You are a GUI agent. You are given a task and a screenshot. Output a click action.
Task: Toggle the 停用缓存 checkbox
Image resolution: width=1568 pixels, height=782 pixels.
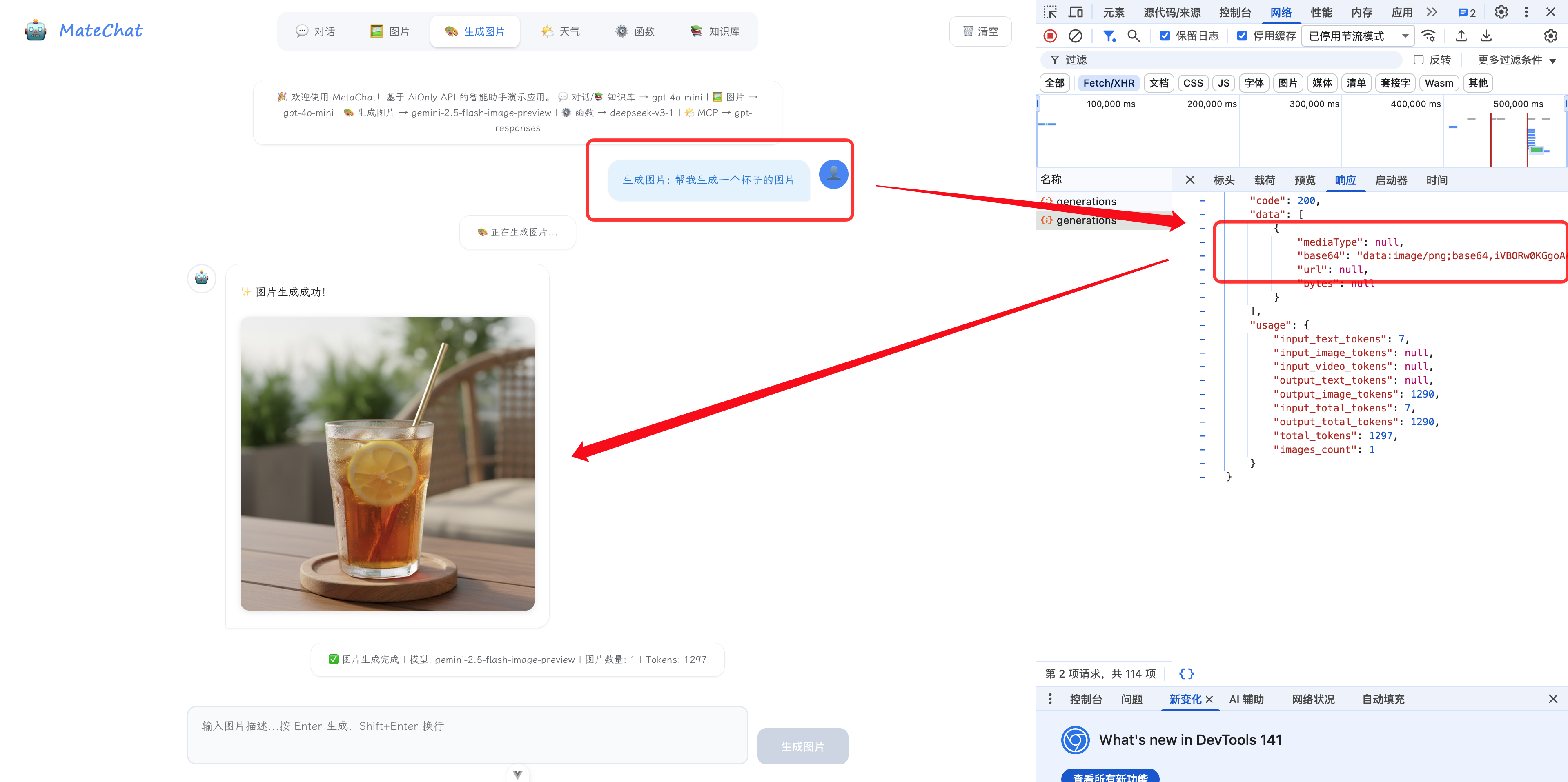click(1242, 36)
